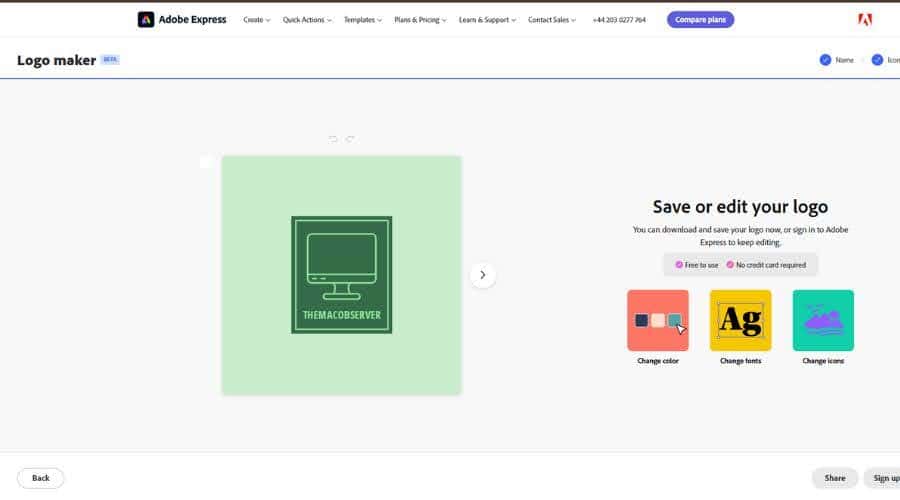This screenshot has width=900, height=500.
Task: Expand the Plans & Pricing dropdown
Action: click(420, 20)
